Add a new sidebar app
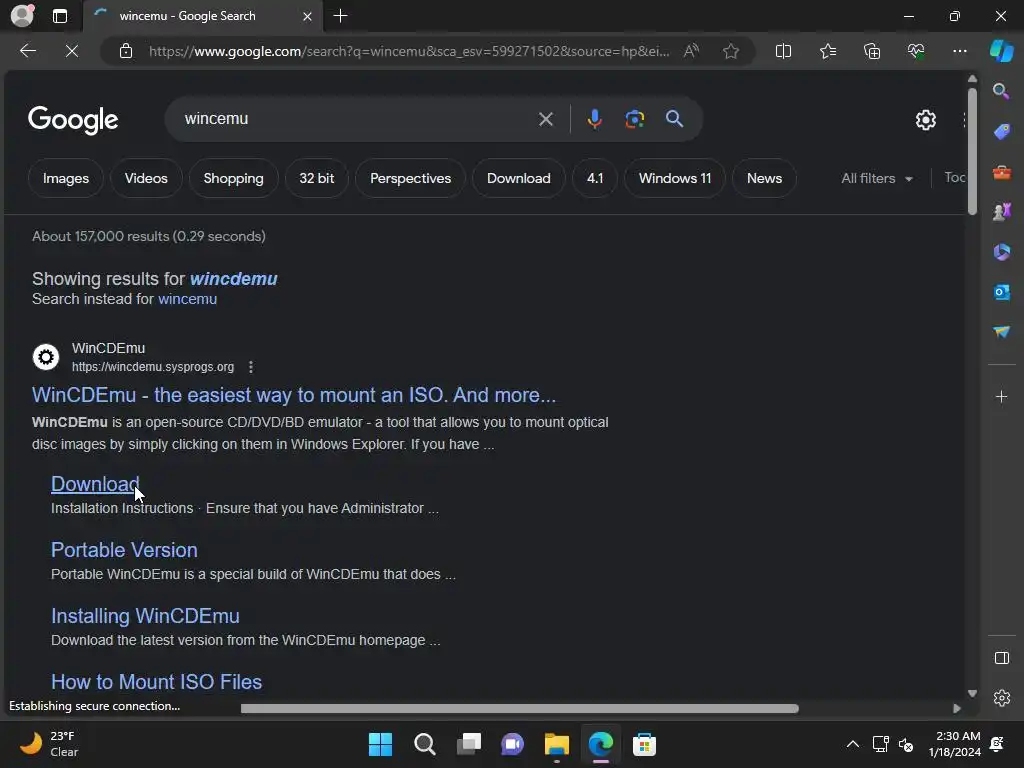The image size is (1024, 768). 1001,396
